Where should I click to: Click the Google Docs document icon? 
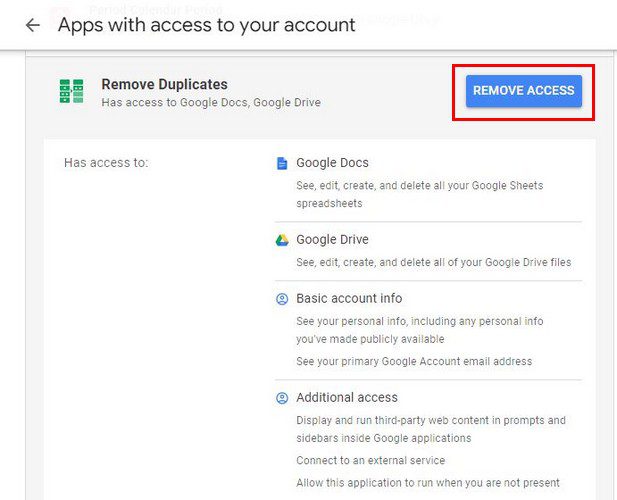(282, 163)
